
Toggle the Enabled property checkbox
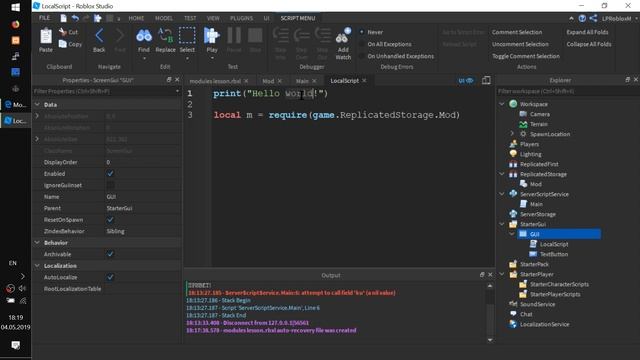coord(110,173)
